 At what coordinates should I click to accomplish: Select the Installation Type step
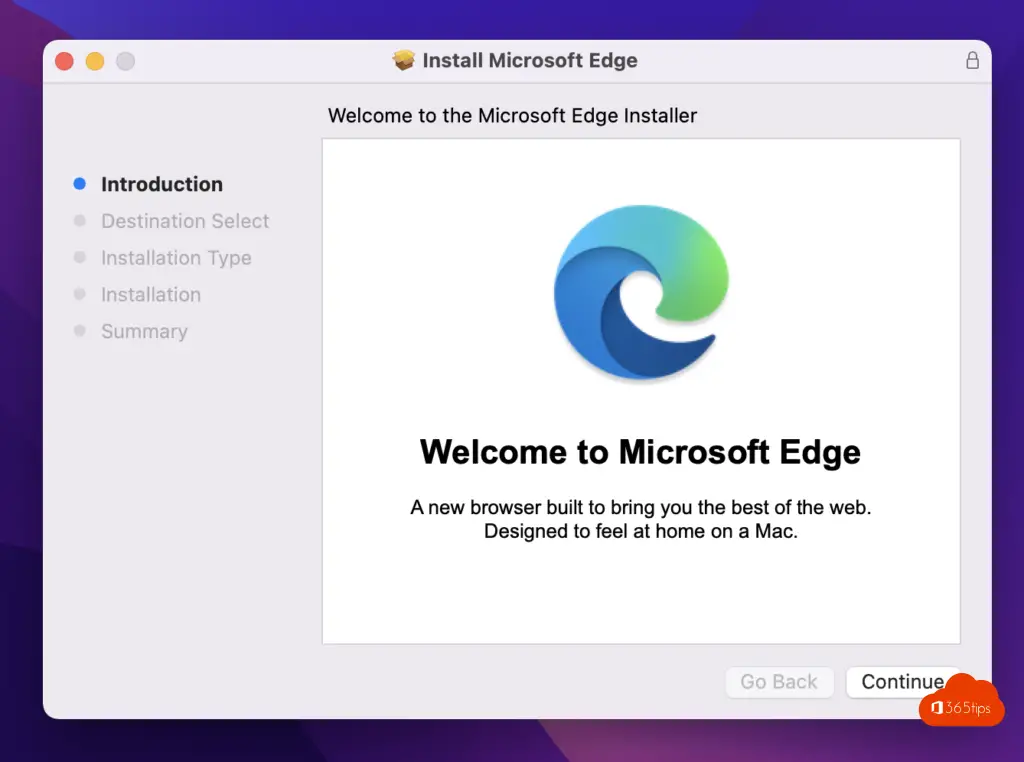pyautogui.click(x=176, y=258)
